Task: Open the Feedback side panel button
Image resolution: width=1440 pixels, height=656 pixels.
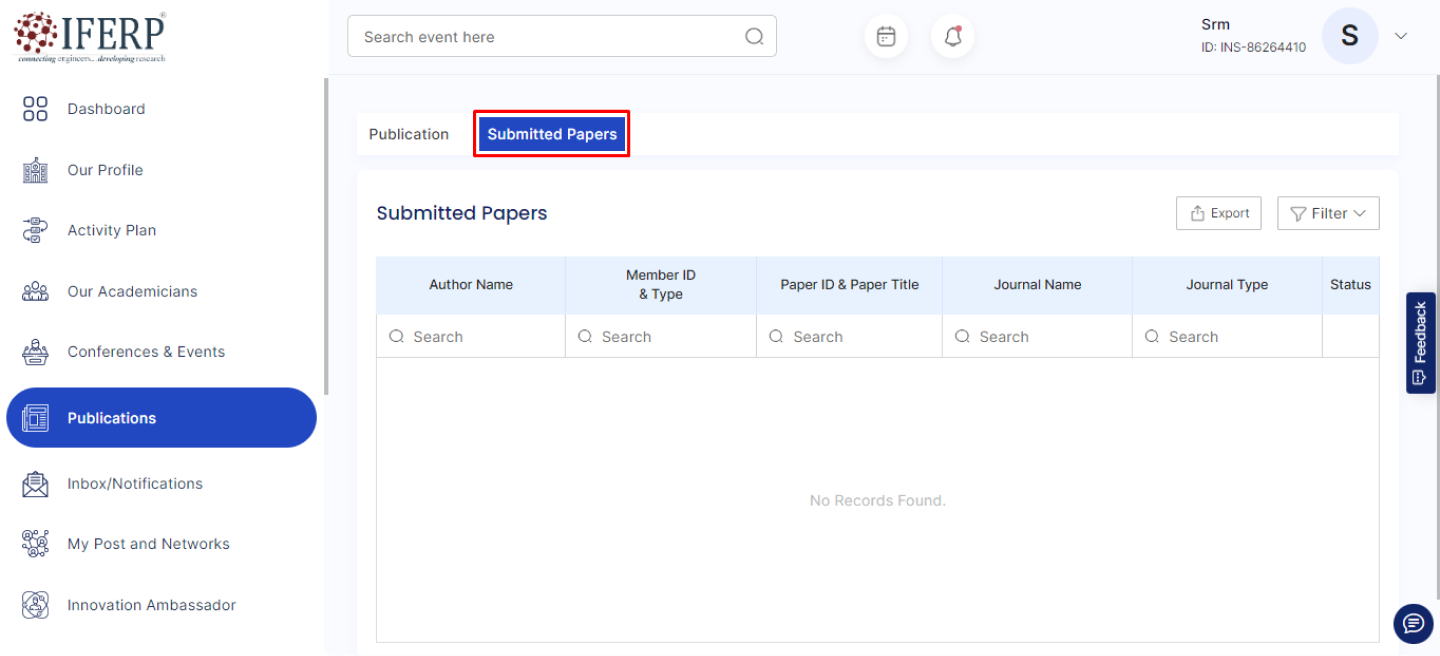Action: (x=1420, y=342)
